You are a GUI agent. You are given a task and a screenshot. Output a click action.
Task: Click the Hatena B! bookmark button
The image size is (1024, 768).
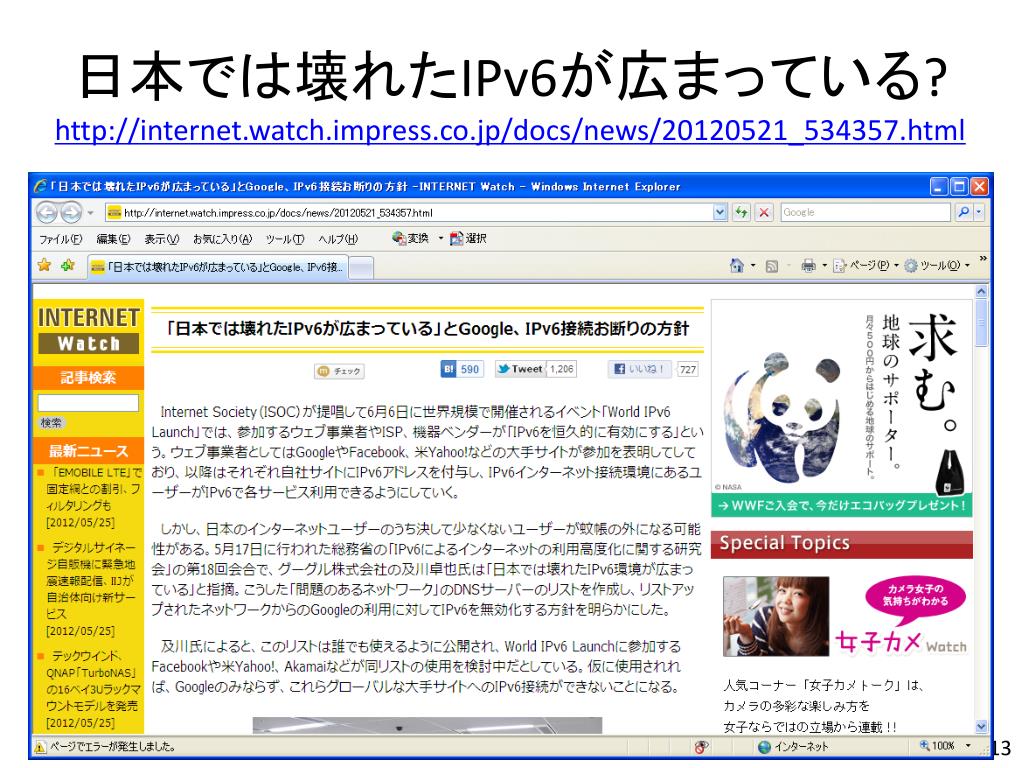click(448, 369)
